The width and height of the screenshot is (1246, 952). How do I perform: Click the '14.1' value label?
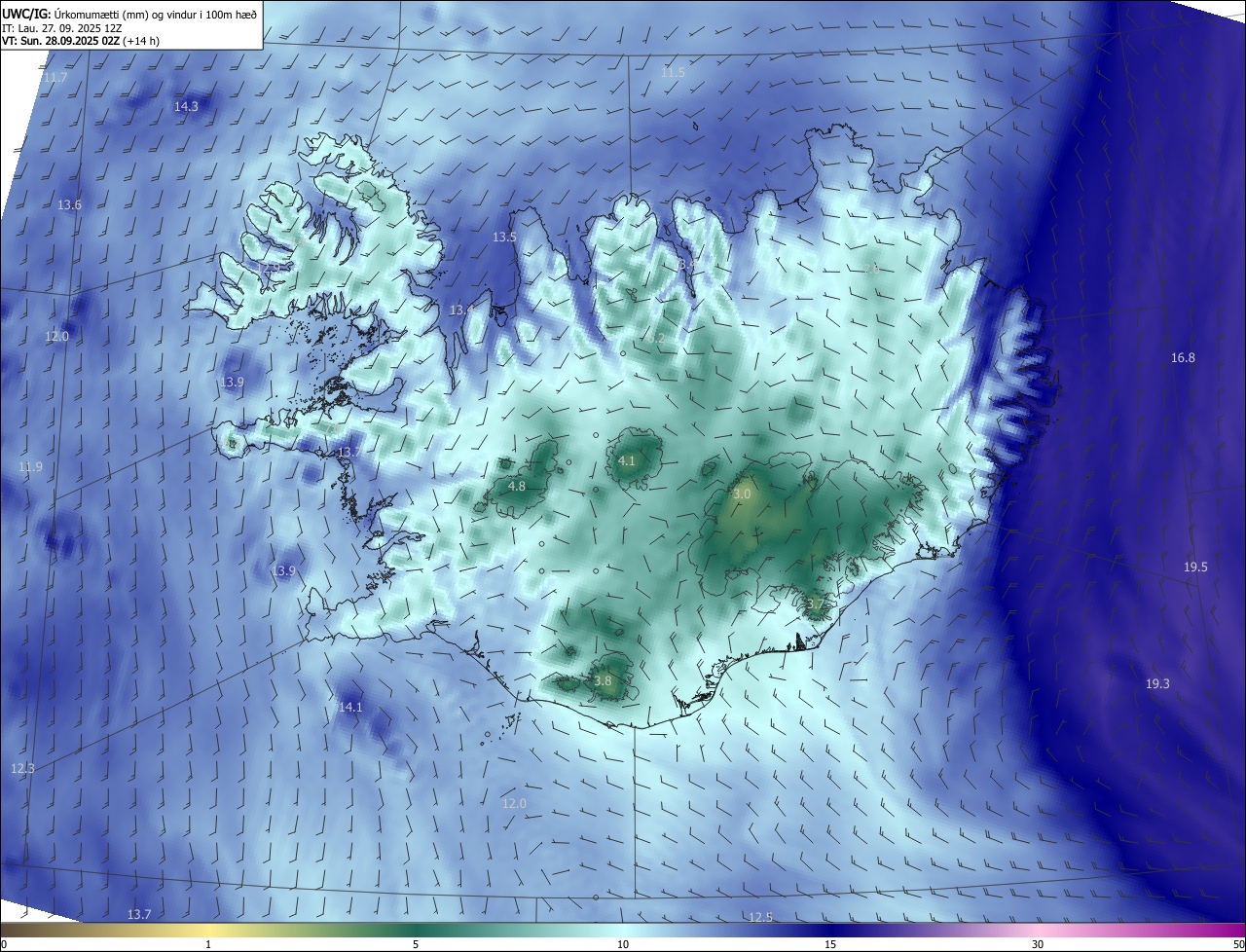click(x=349, y=707)
